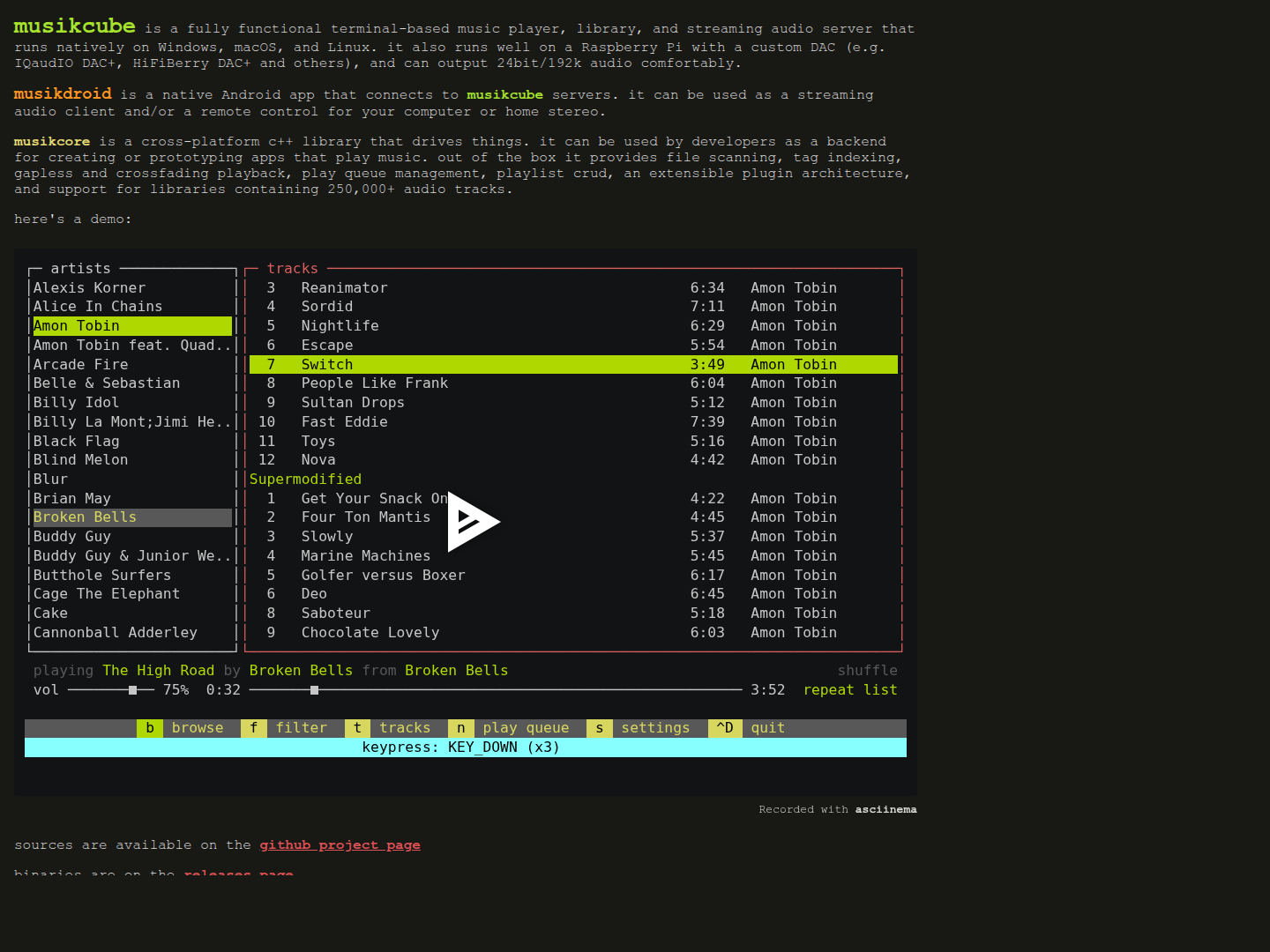The height and width of the screenshot is (952, 1270).
Task: Open the github project page link
Action: point(340,844)
